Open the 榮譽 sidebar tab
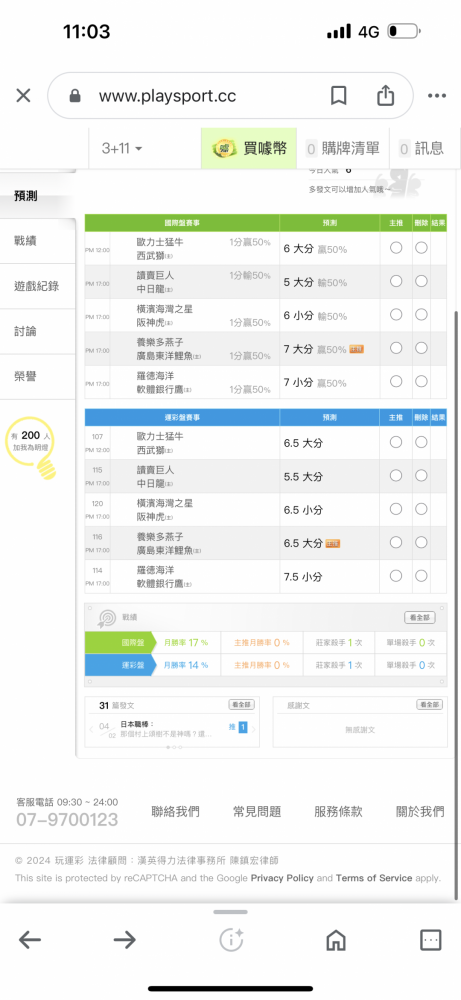The image size is (461, 1000). [37, 376]
